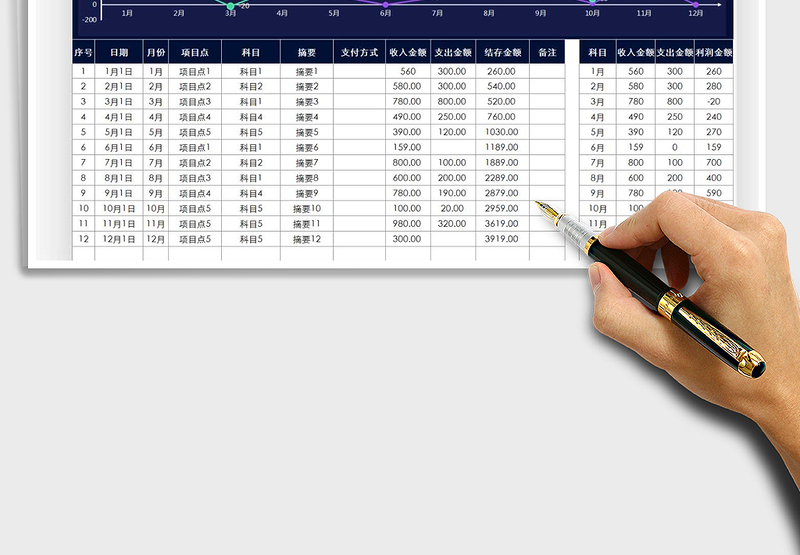Screen dimensions: 800x555
Task: Click the 1030.00 balance cell
Action: point(502,132)
